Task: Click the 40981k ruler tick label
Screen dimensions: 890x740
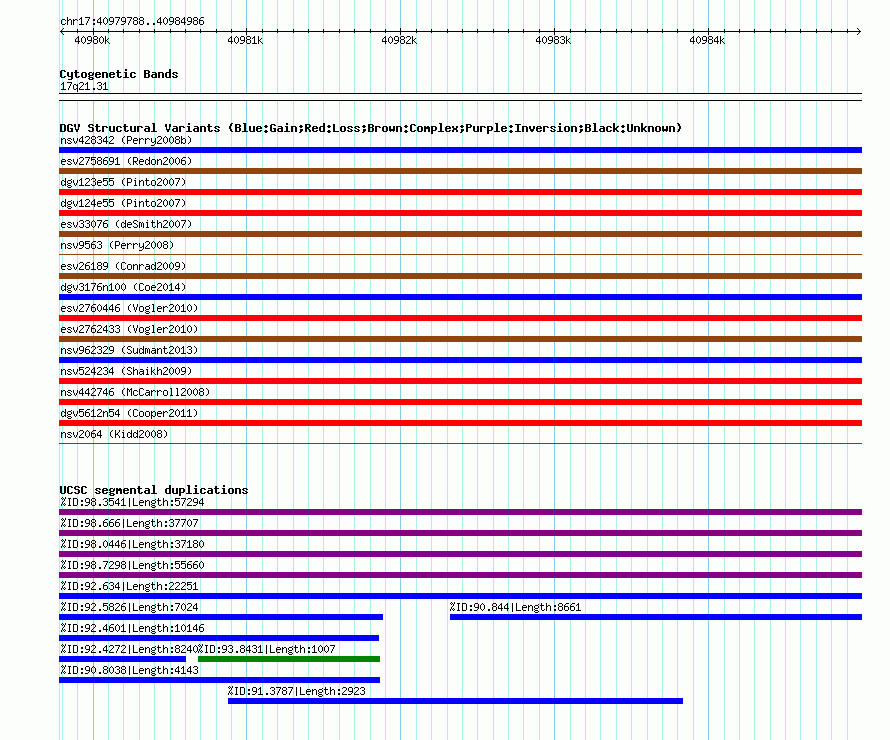Action: [245, 40]
